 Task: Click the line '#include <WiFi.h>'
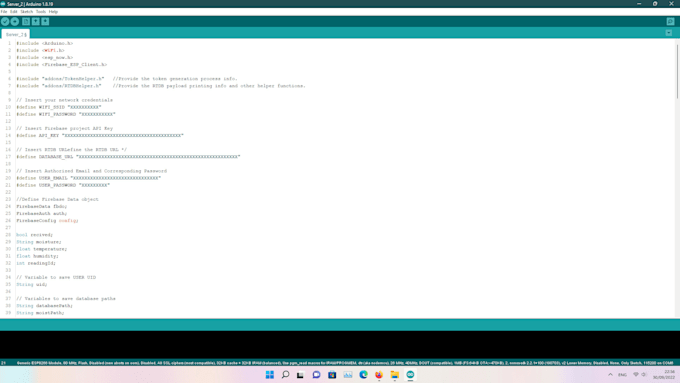point(40,50)
